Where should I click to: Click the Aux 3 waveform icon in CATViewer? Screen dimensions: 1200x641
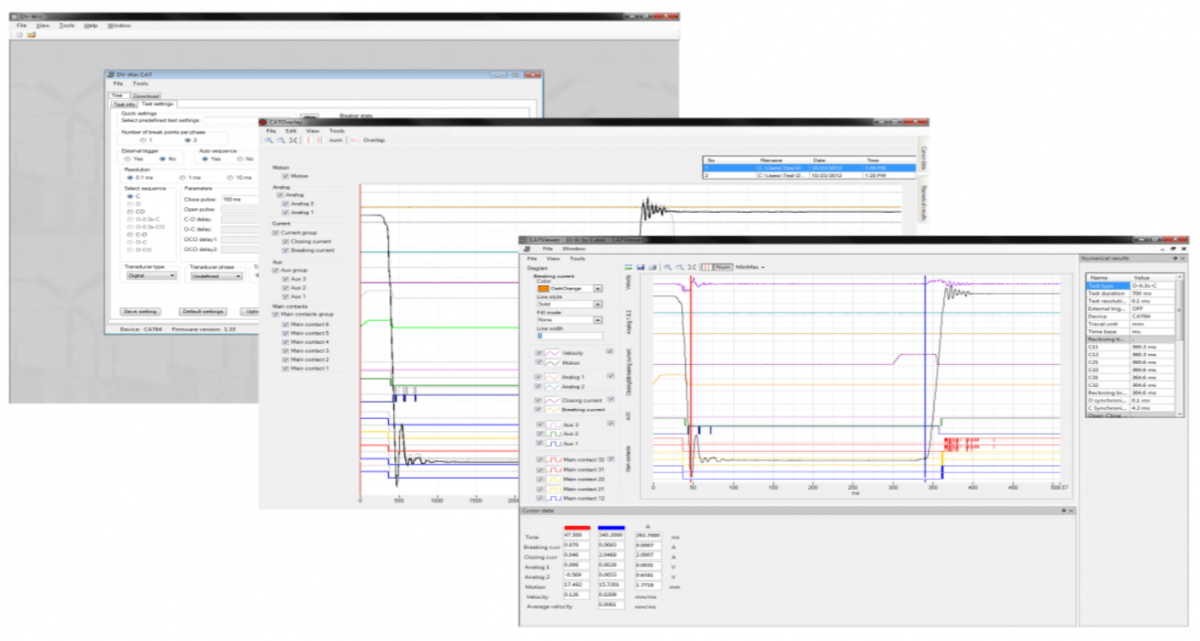pos(553,425)
